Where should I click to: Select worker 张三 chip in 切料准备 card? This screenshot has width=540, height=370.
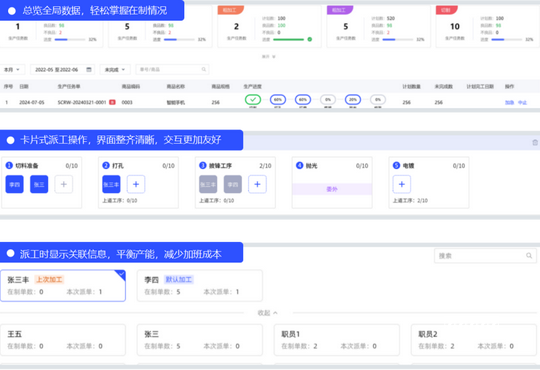tap(39, 184)
